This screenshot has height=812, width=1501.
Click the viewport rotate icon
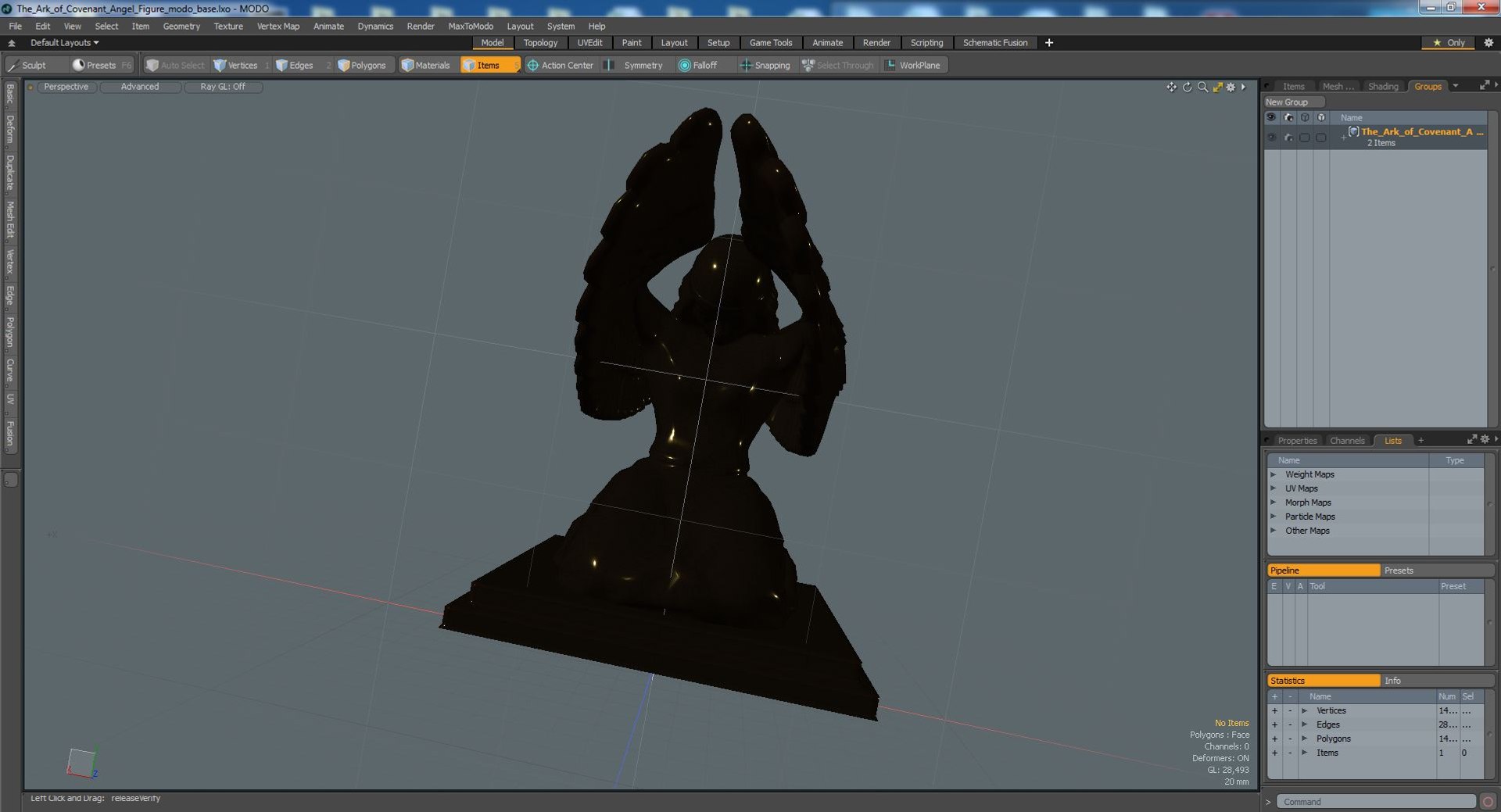pyautogui.click(x=1187, y=87)
